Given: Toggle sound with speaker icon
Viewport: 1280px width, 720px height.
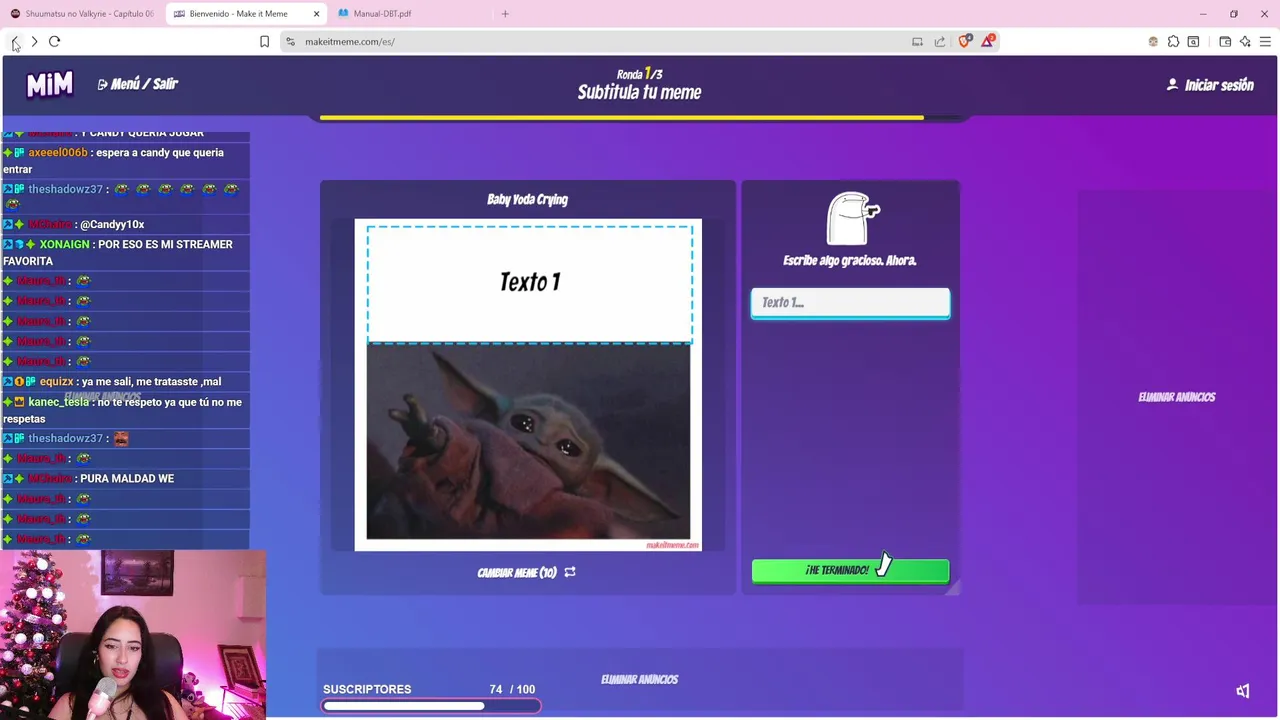Looking at the screenshot, I should click(x=1242, y=691).
